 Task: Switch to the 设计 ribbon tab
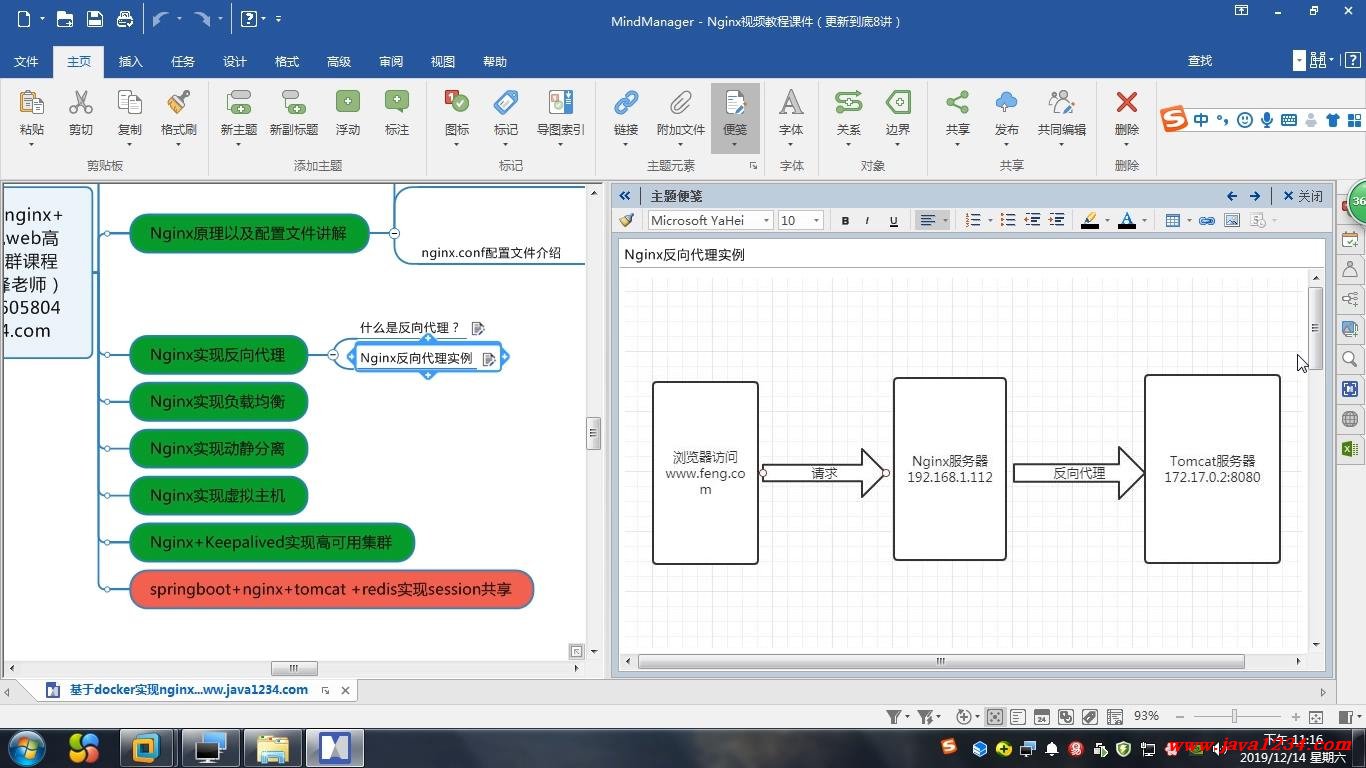coord(235,62)
